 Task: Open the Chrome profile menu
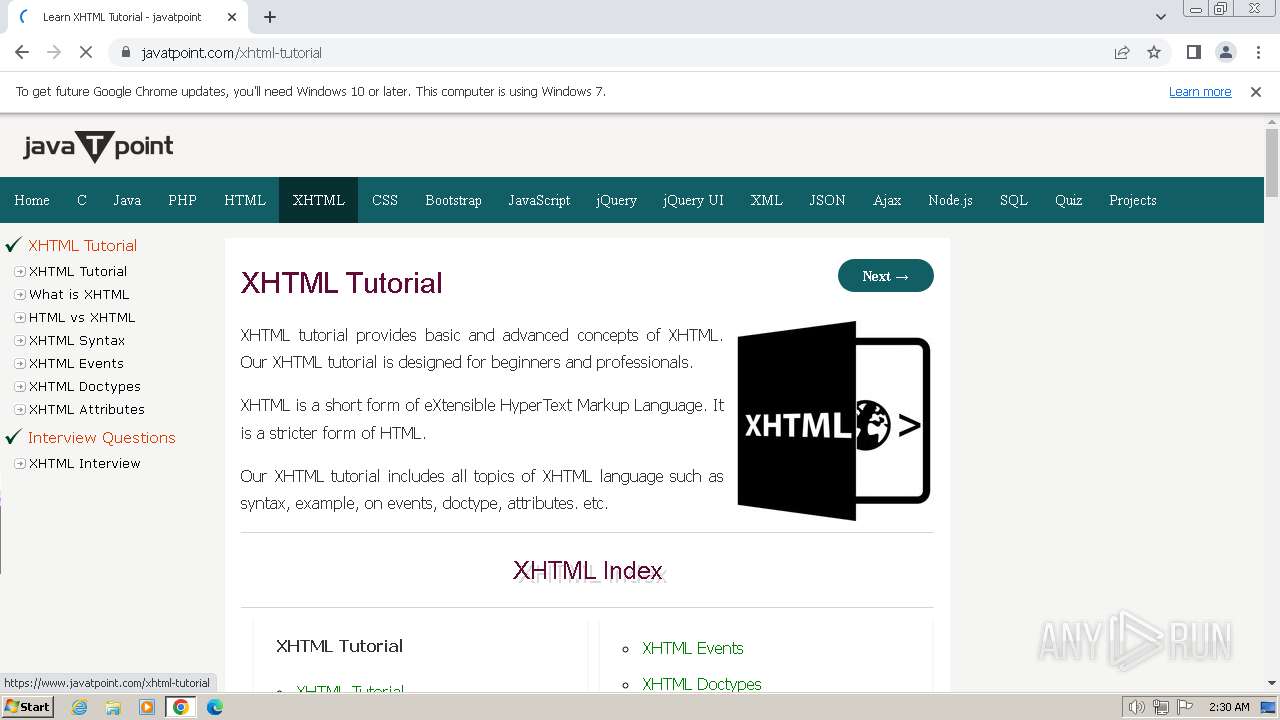[x=1225, y=53]
